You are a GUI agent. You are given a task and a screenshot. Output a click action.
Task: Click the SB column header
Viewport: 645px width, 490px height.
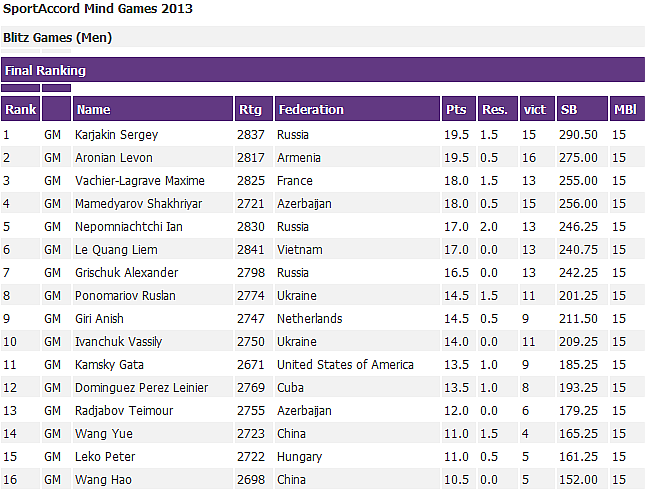click(x=568, y=109)
